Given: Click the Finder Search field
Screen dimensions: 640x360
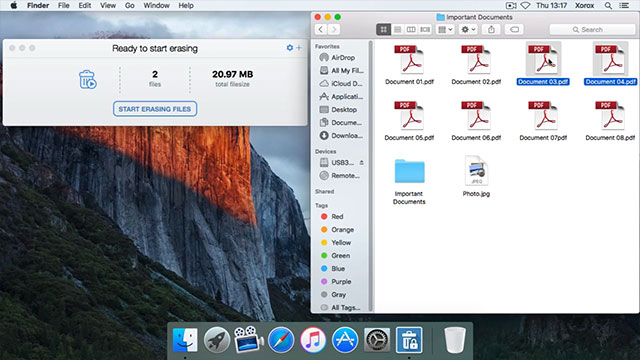Looking at the screenshot, I should 592,29.
